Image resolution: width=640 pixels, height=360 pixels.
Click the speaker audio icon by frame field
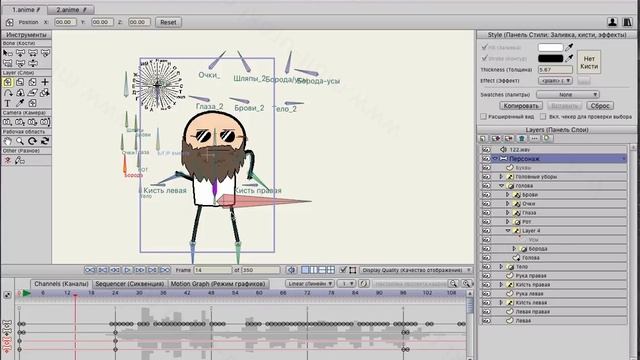point(291,270)
